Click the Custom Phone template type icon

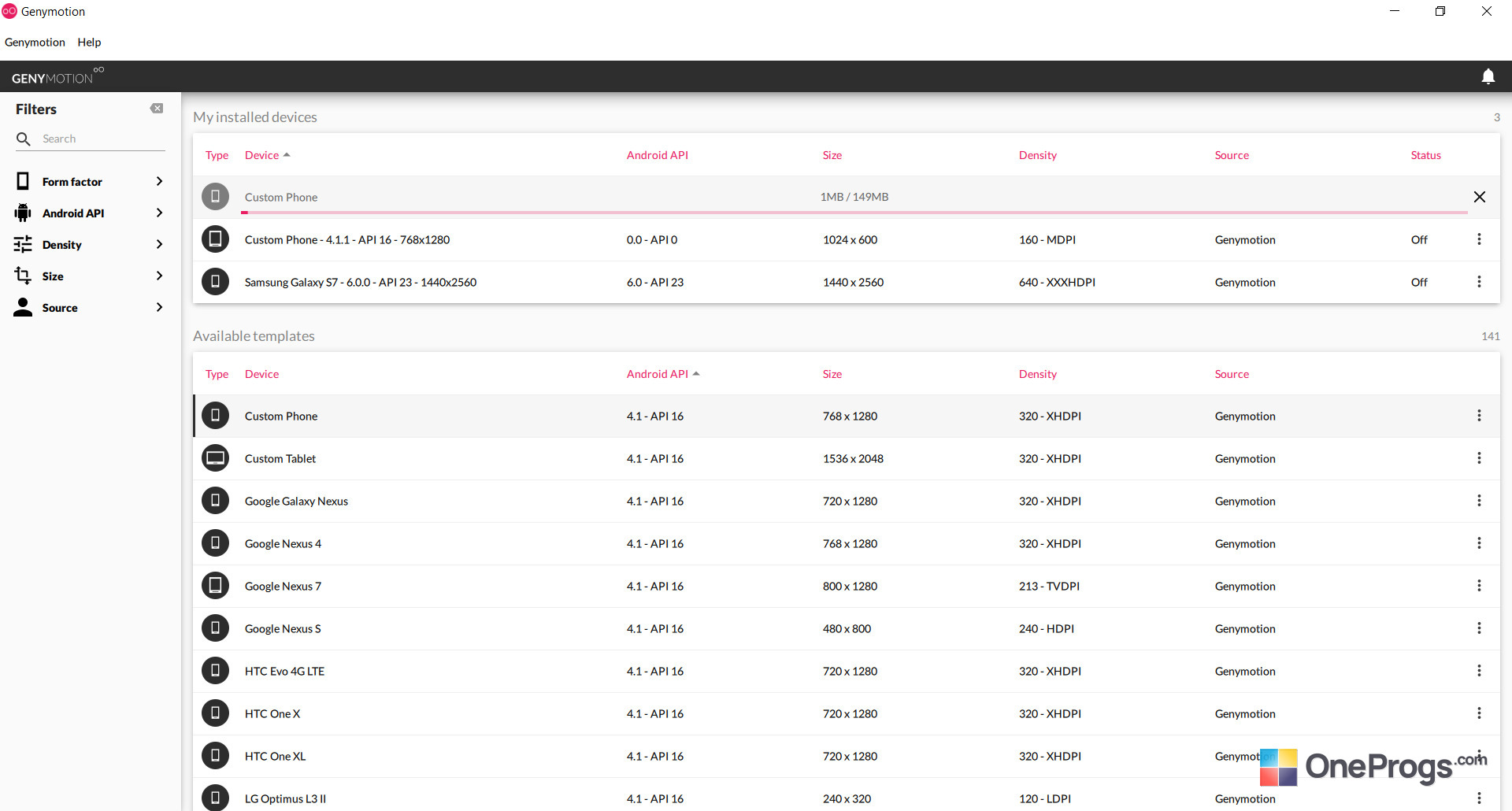click(x=215, y=416)
